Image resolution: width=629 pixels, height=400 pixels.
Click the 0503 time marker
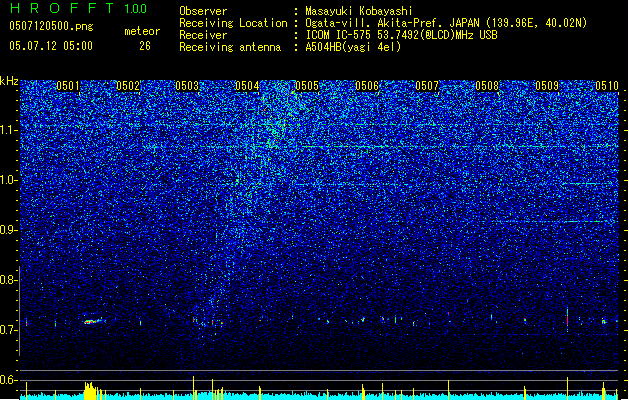point(187,86)
